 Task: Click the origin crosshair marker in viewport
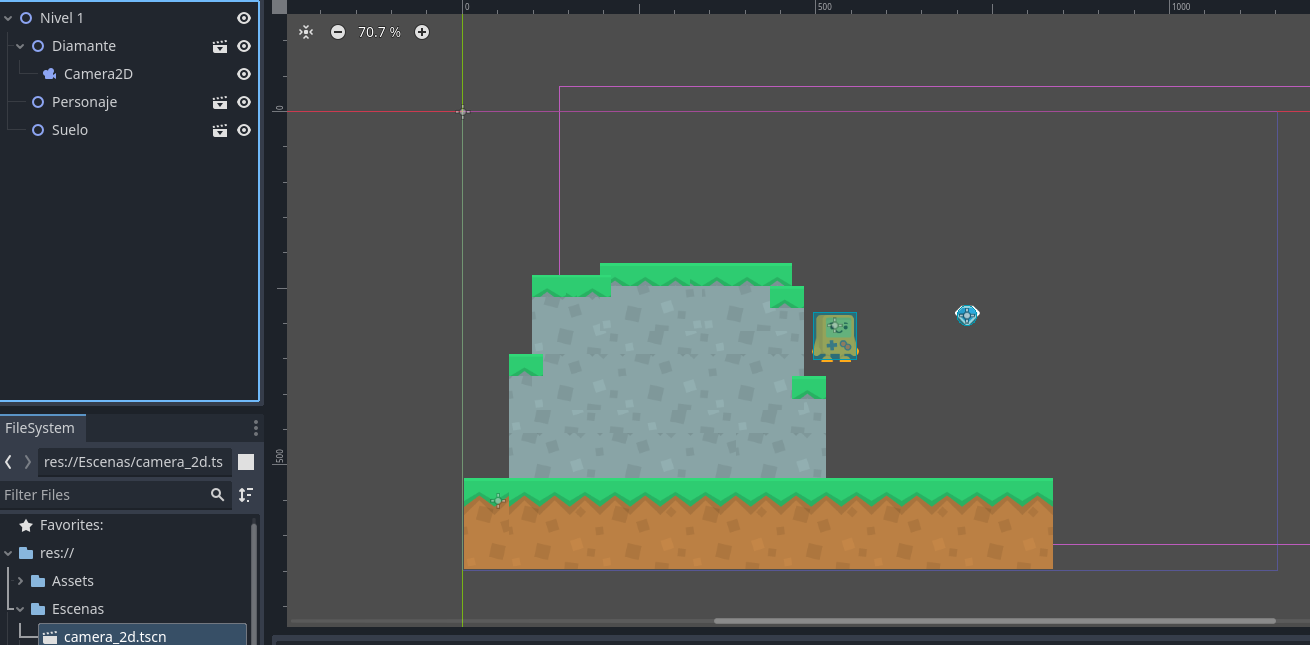(x=462, y=112)
